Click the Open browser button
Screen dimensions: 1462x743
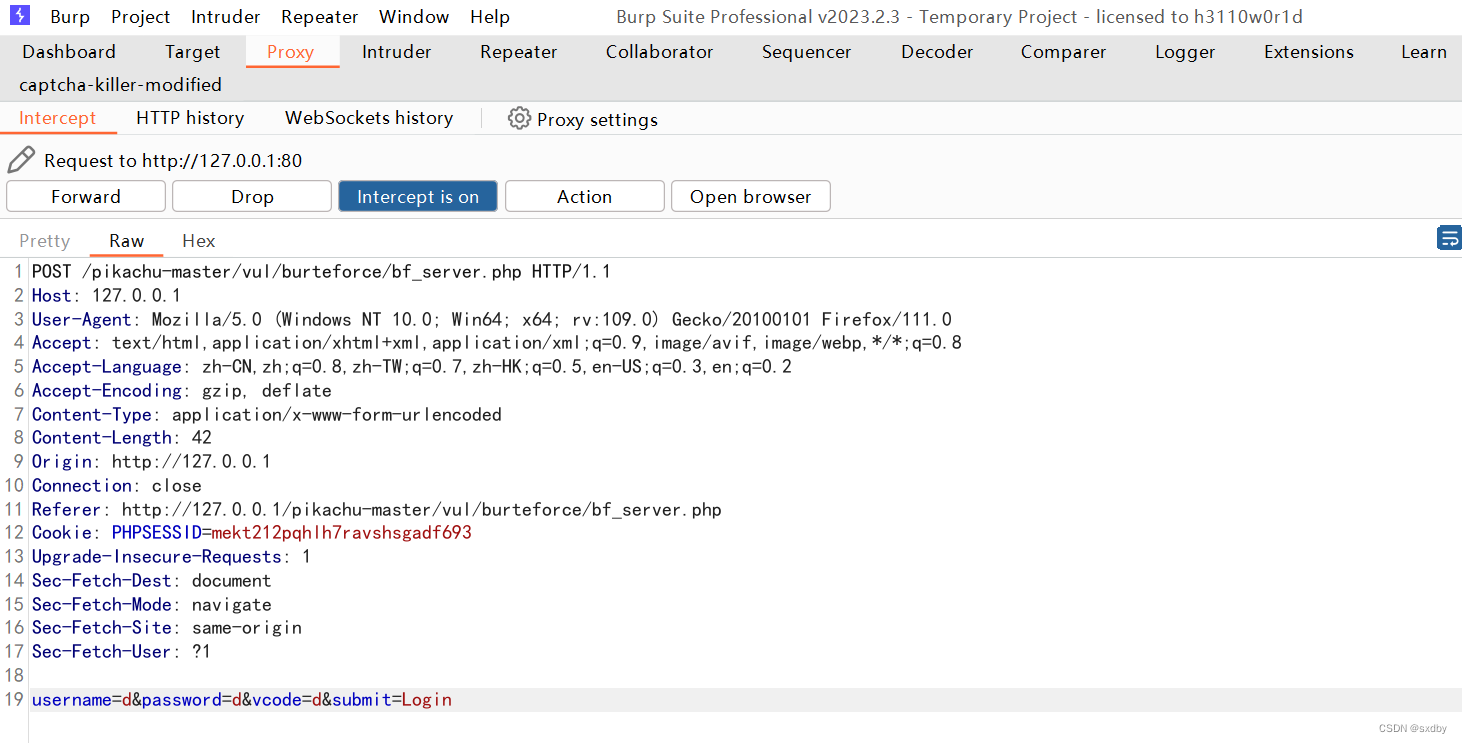click(750, 196)
